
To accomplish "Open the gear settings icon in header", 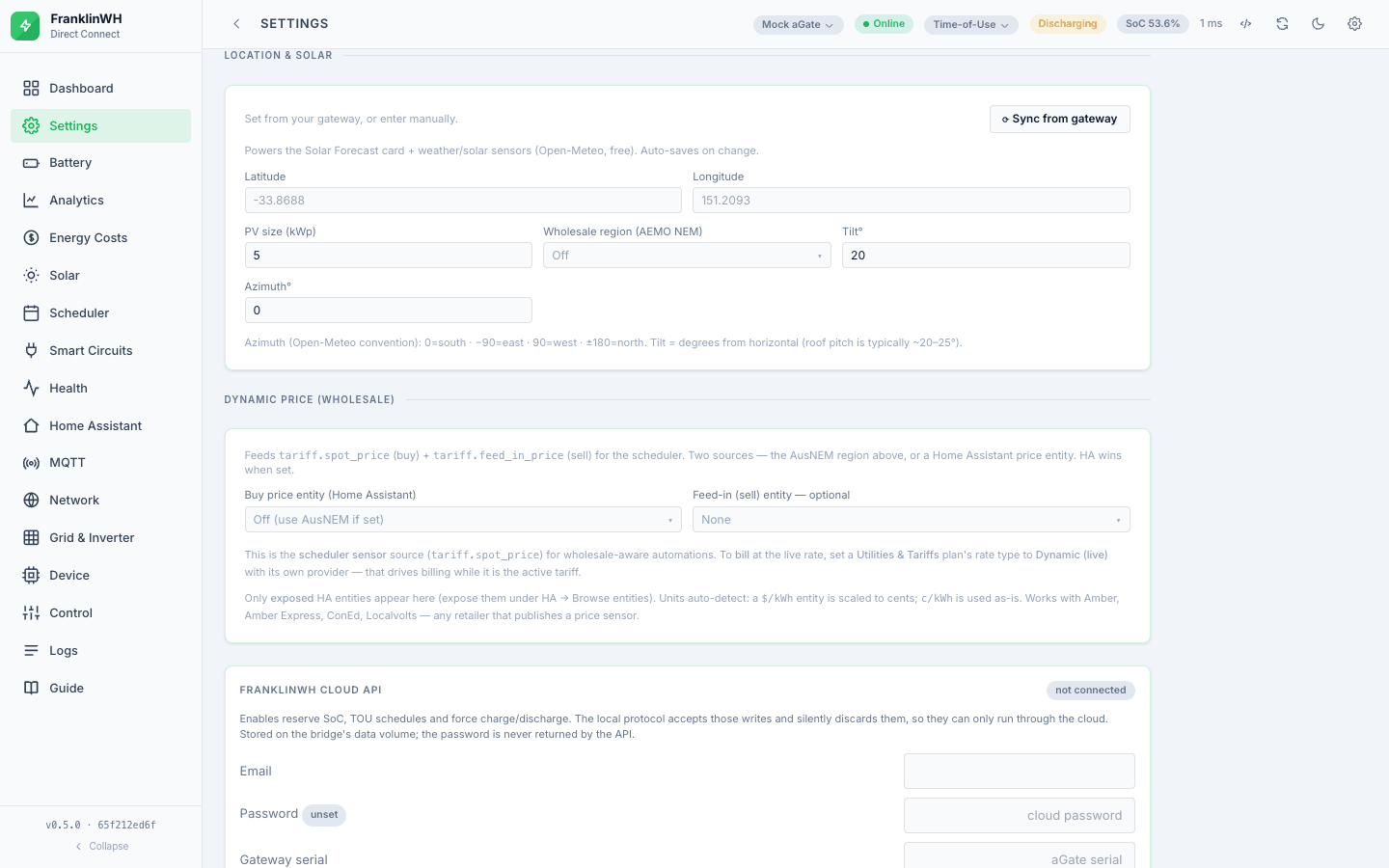I will 1354,24.
